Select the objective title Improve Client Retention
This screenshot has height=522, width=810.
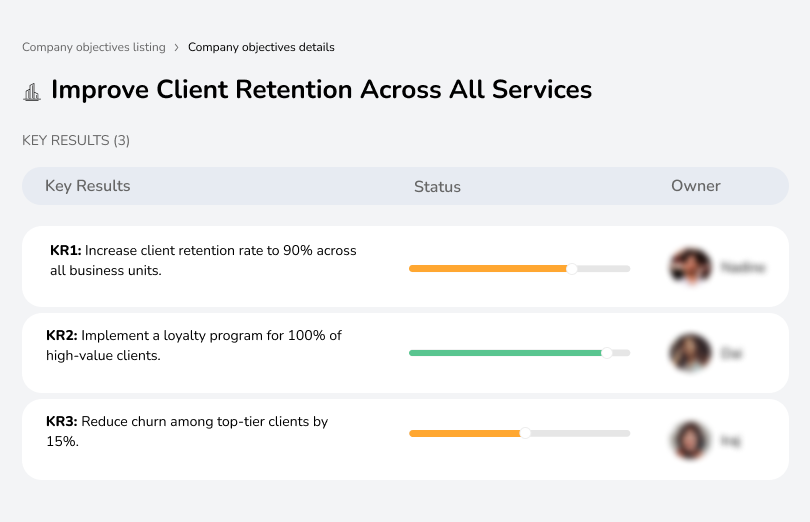click(x=321, y=89)
